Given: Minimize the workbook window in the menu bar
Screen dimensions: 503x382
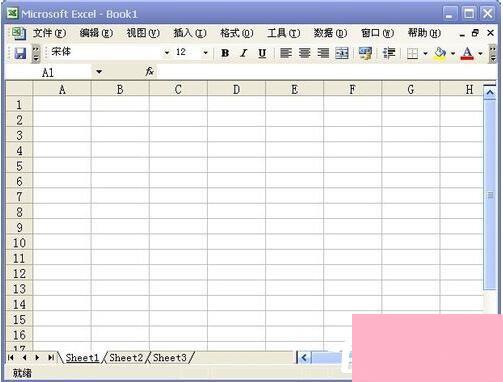Looking at the screenshot, I should pyautogui.click(x=462, y=34).
